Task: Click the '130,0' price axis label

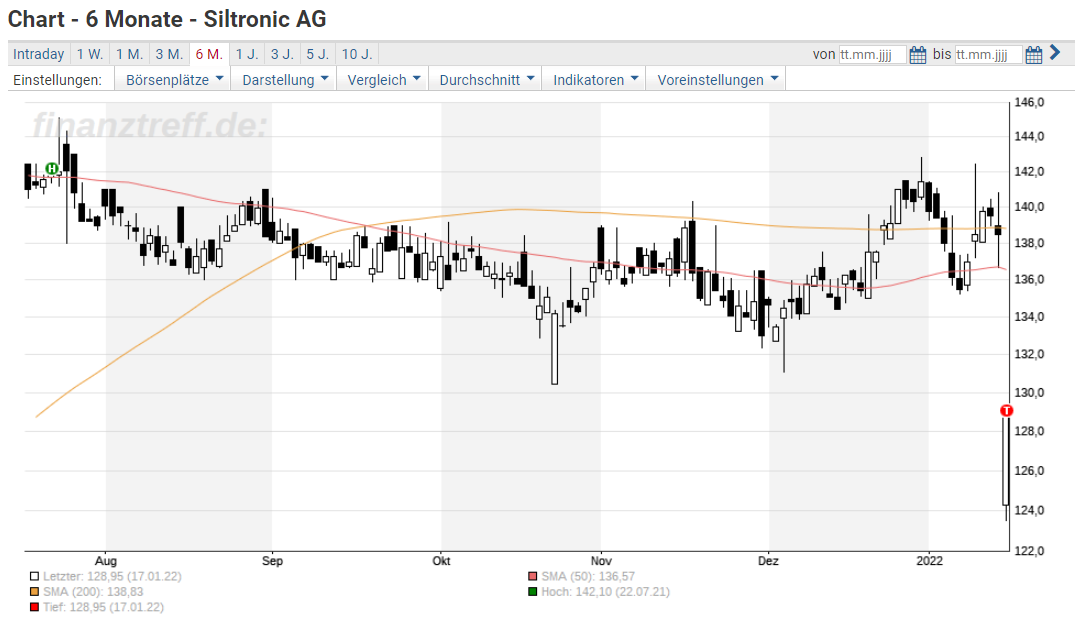Action: 1029,393
